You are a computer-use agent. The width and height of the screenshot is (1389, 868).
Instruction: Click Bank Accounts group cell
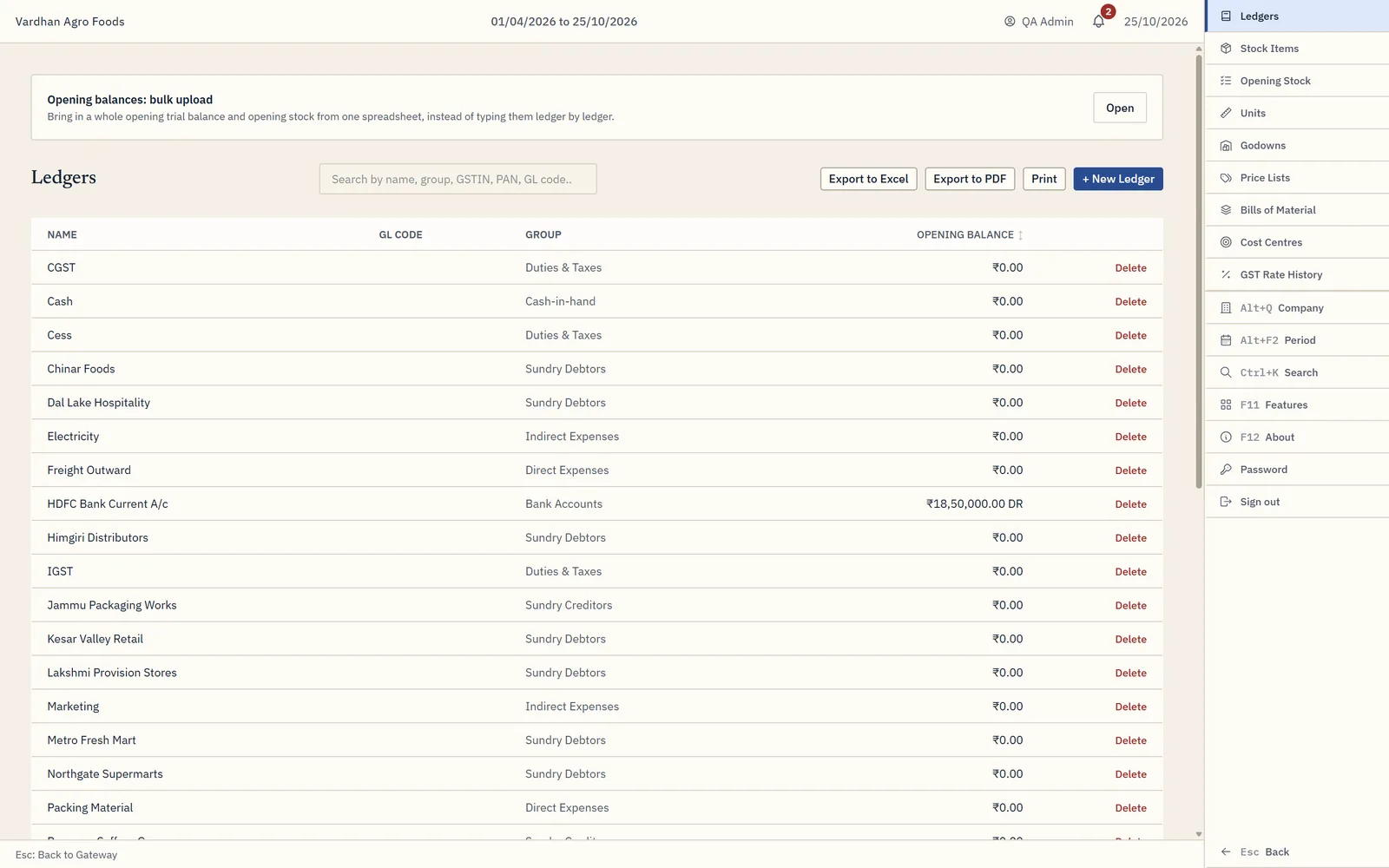(563, 503)
